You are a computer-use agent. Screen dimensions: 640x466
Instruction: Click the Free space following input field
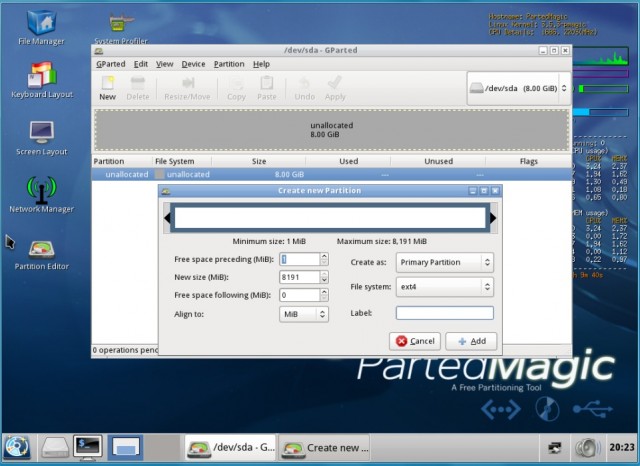[300, 295]
